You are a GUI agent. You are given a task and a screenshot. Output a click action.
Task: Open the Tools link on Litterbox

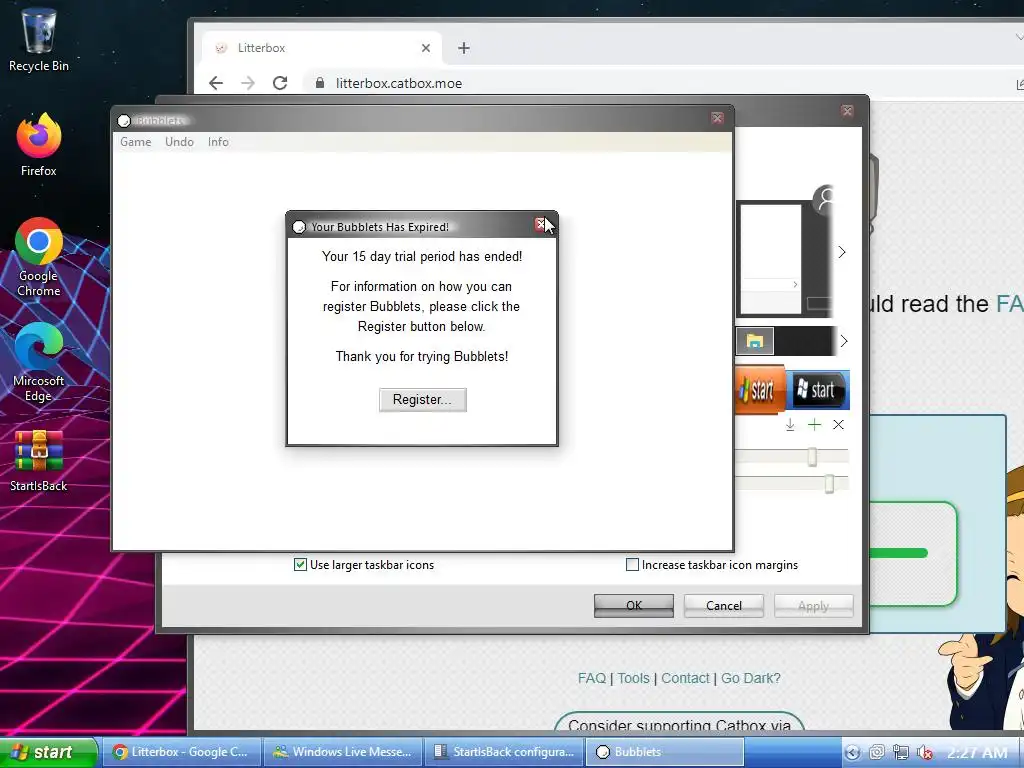633,678
